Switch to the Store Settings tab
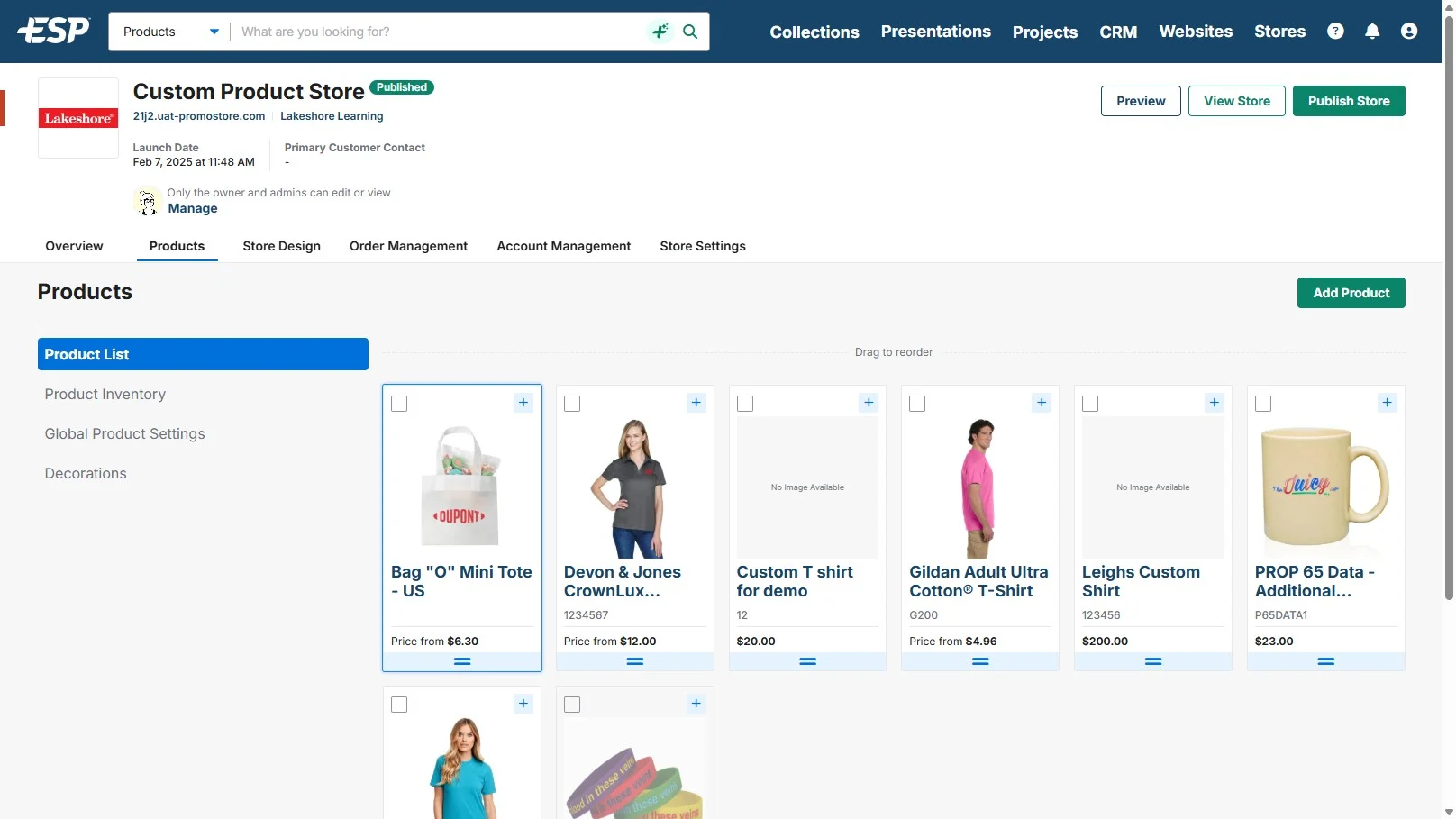The height and width of the screenshot is (819, 1456). point(703,246)
